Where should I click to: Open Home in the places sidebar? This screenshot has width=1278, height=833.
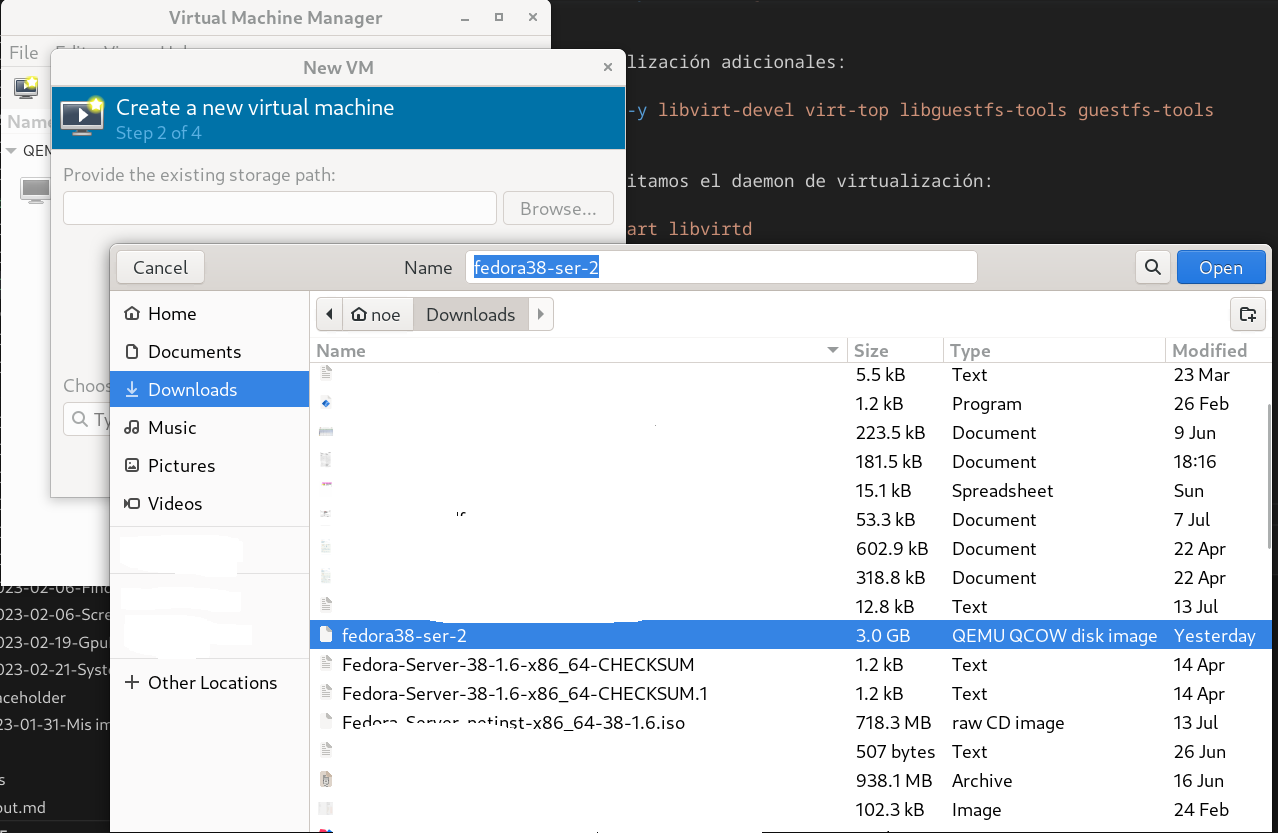[x=209, y=314]
